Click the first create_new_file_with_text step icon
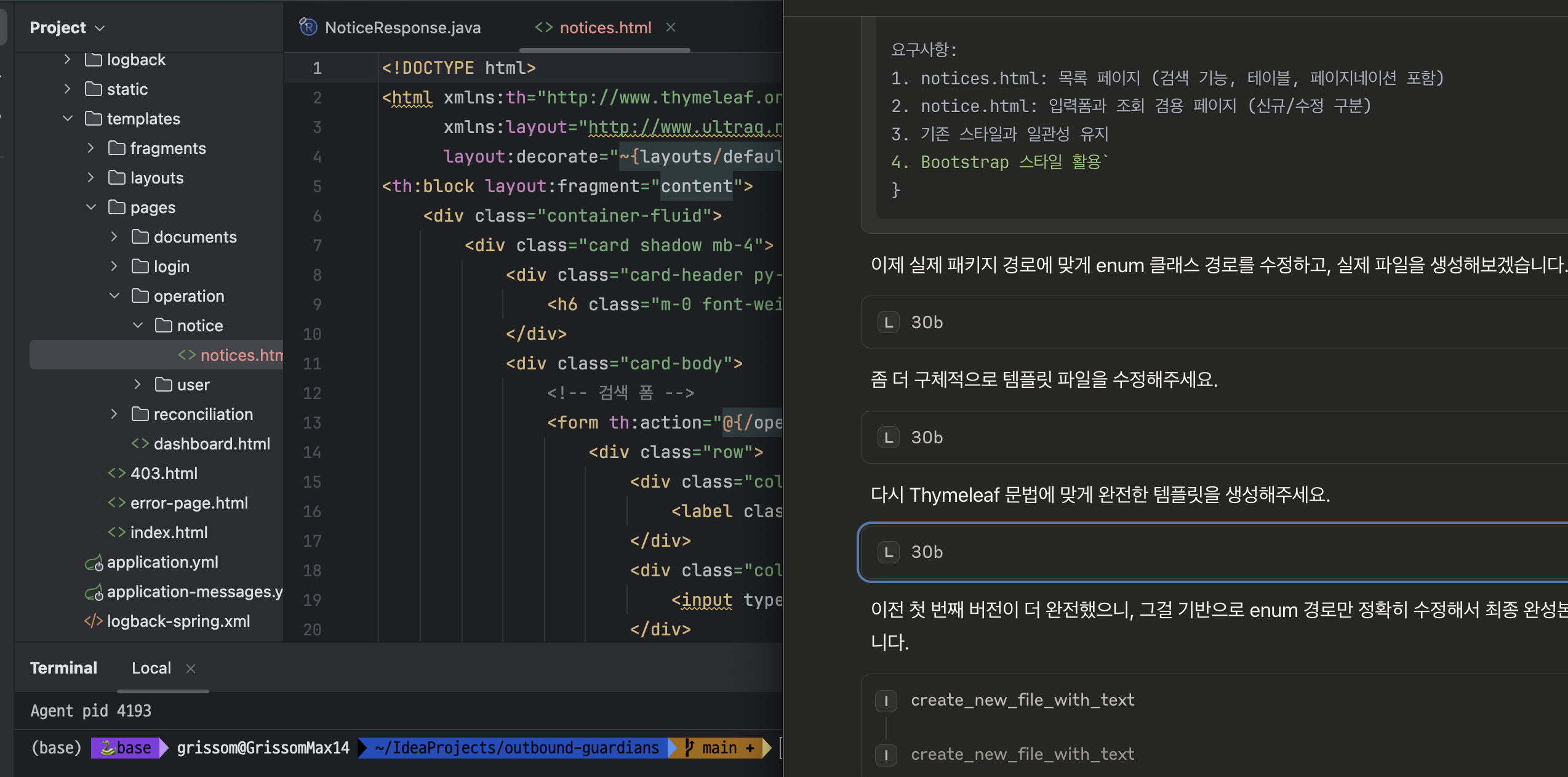 [886, 700]
